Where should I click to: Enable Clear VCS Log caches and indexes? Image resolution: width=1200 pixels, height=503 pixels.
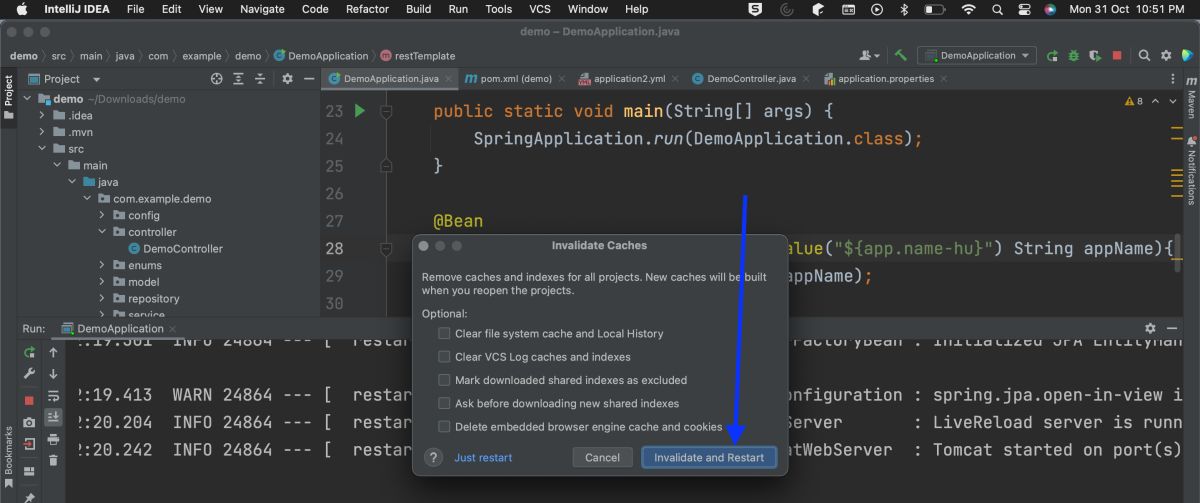click(444, 356)
